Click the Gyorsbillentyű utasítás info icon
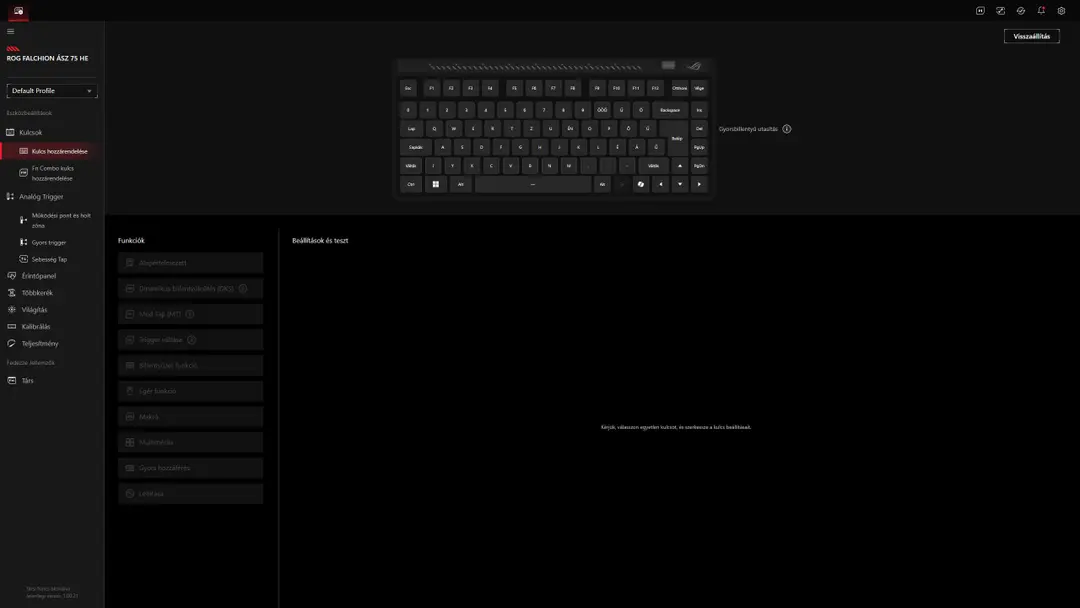Image resolution: width=1080 pixels, height=608 pixels. (x=787, y=129)
